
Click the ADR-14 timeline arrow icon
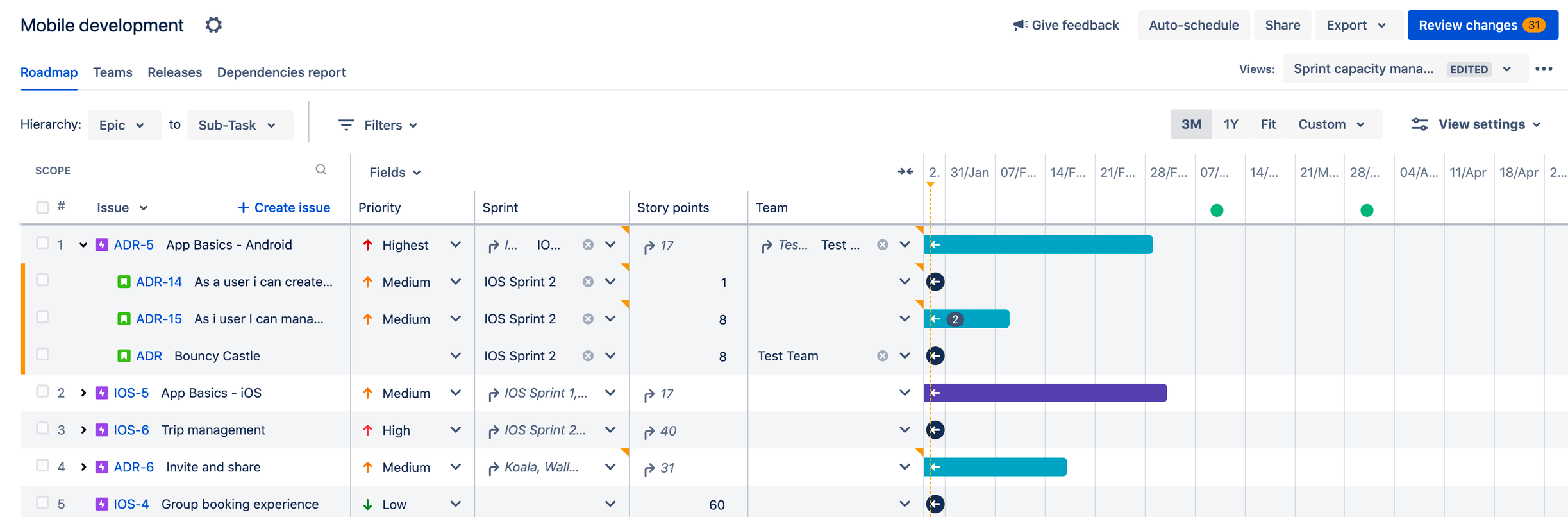tap(935, 282)
